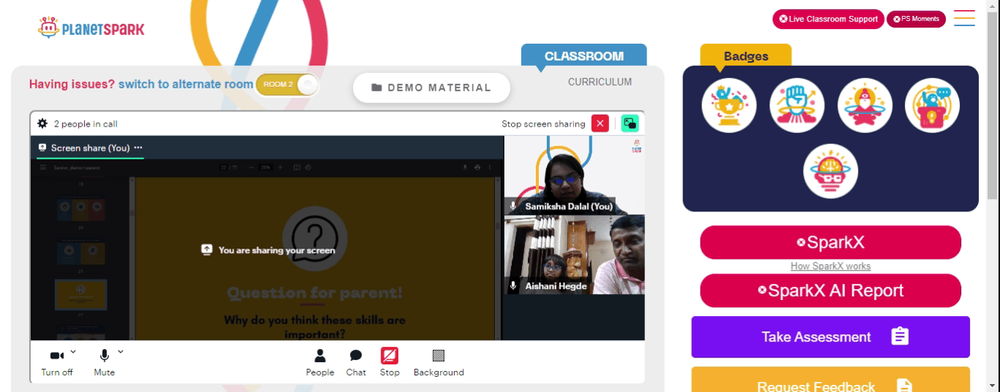The height and width of the screenshot is (392, 1000).
Task: Open Live Classroom Support
Action: [x=828, y=19]
